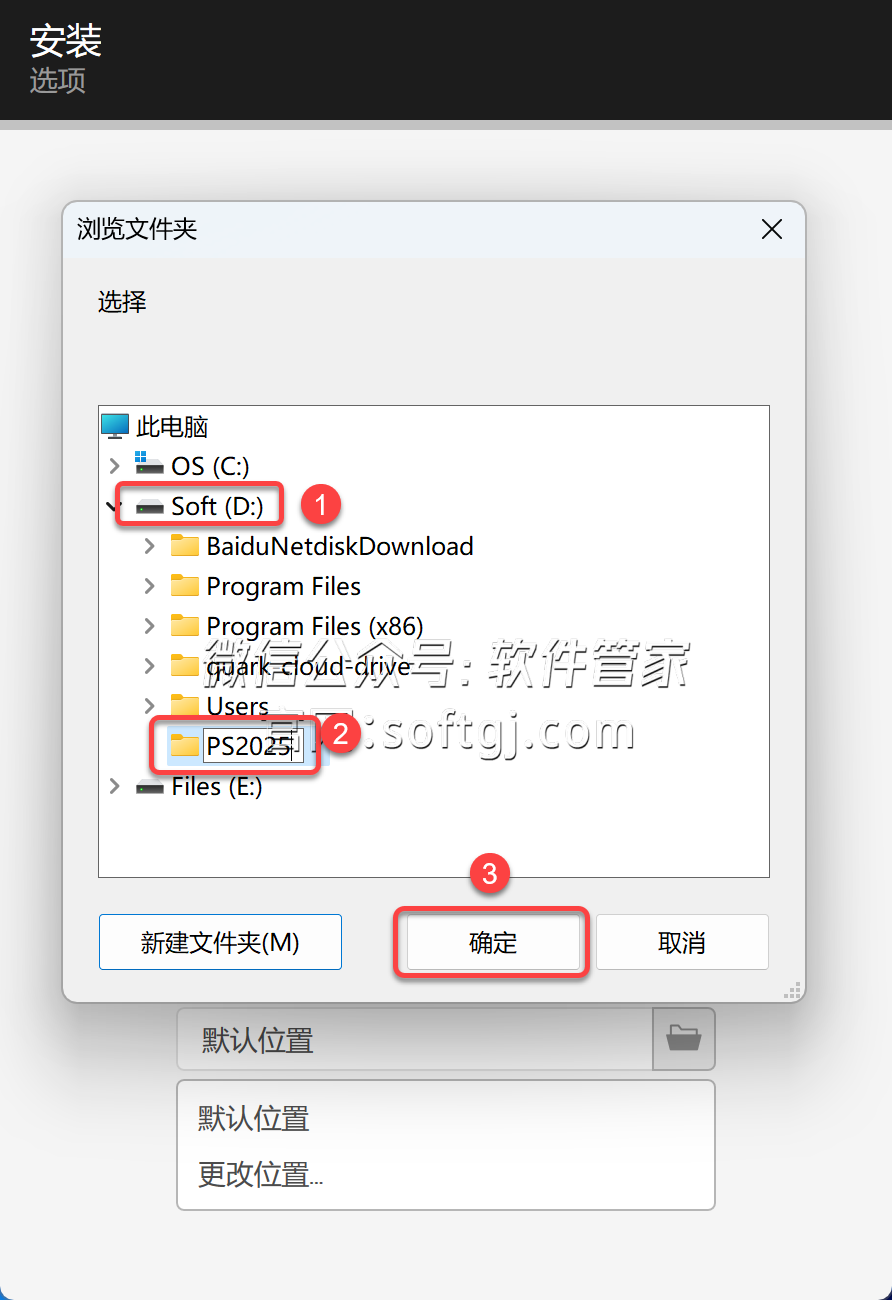Click the BaiduNetdiskDownload folder icon
Viewport: 892px width, 1300px height.
coord(185,546)
